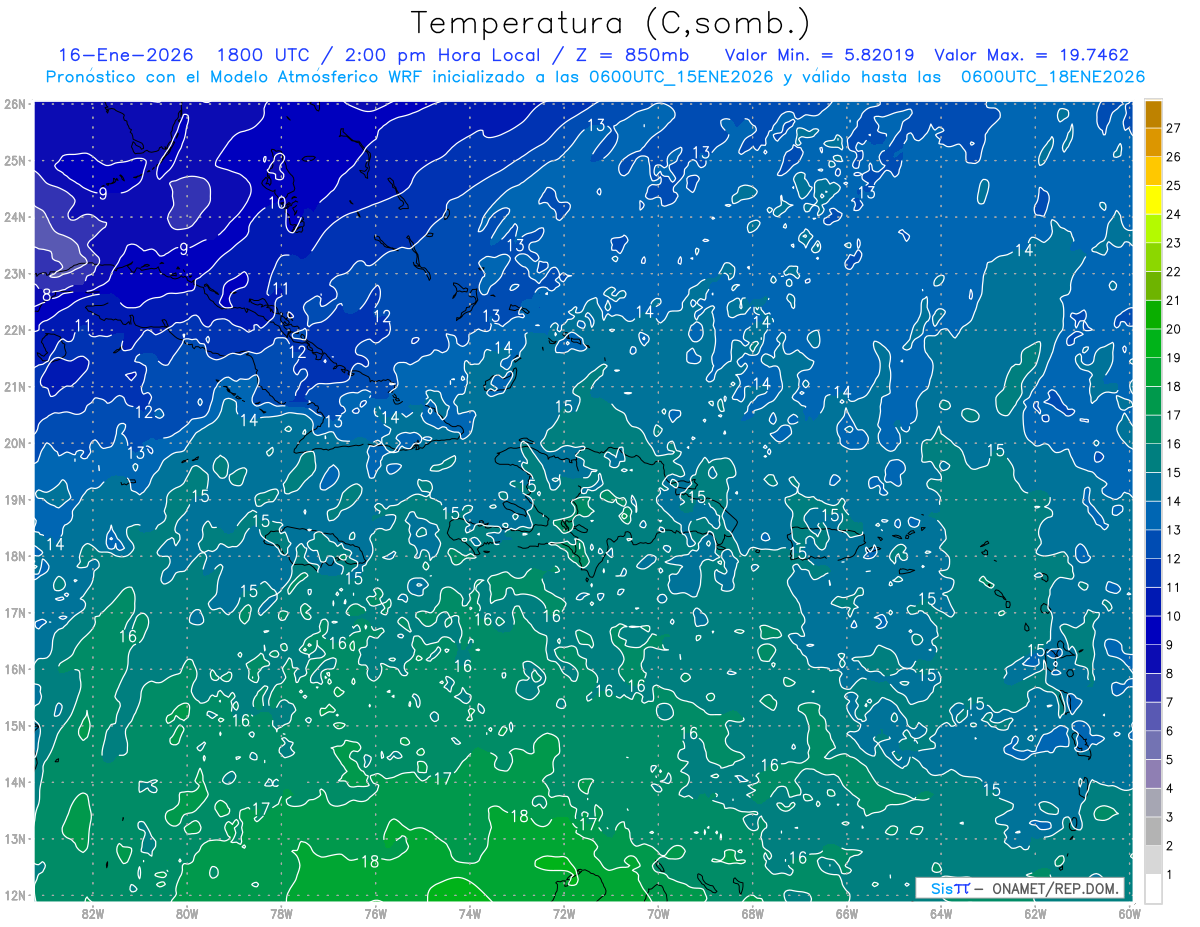This screenshot has width=1200, height=927.
Task: Click the color scale label 5
Action: 1170,760
